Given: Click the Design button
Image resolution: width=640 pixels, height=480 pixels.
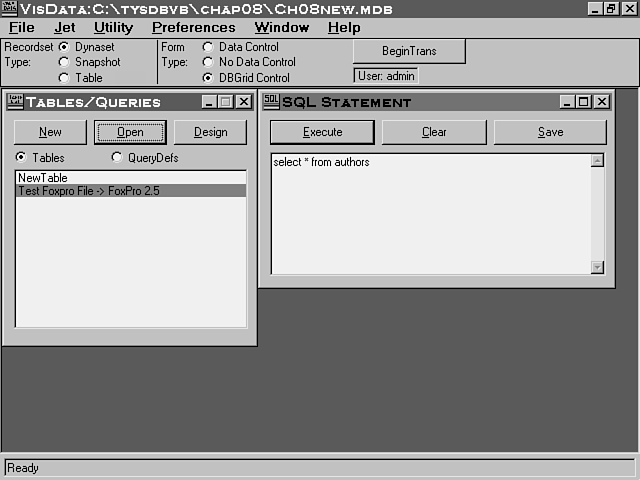Looking at the screenshot, I should pyautogui.click(x=210, y=132).
